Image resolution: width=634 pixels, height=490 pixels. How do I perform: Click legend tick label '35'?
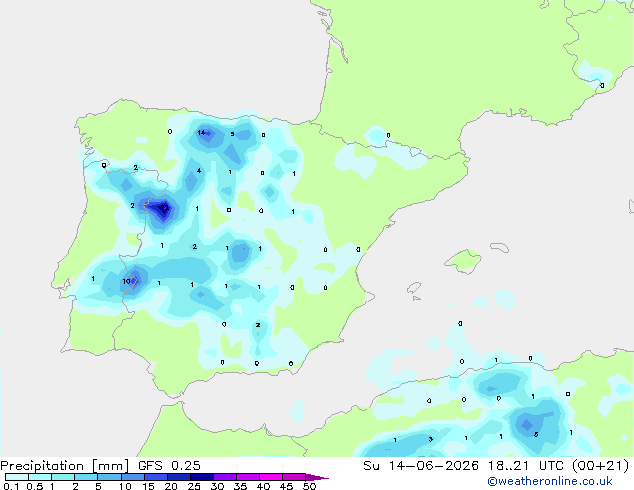click(x=240, y=486)
